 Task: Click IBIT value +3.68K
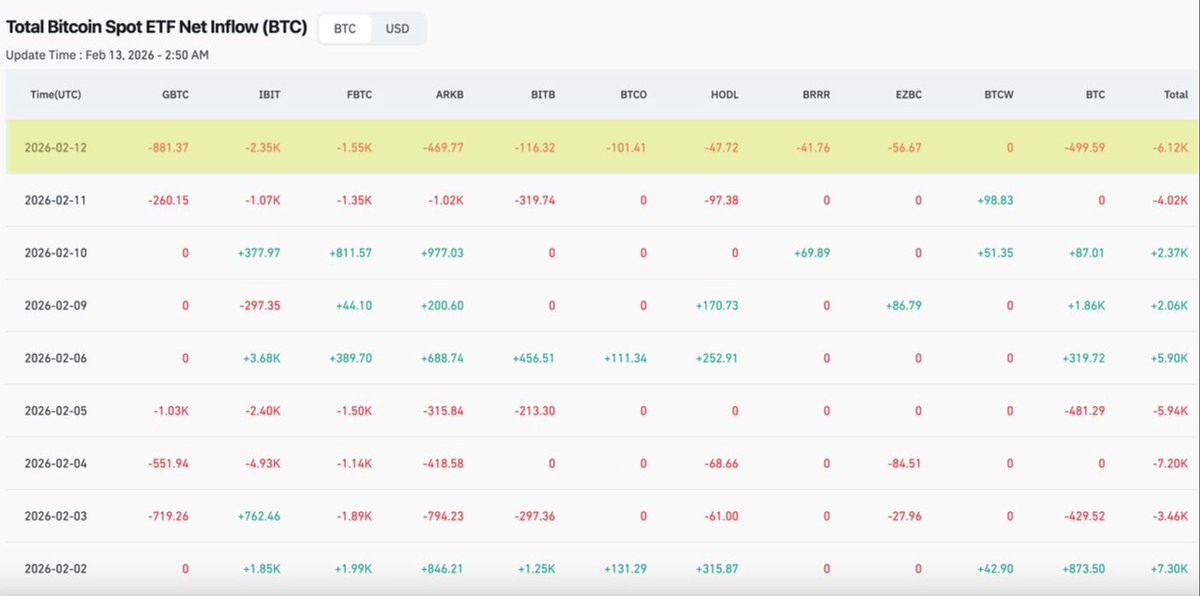(263, 358)
